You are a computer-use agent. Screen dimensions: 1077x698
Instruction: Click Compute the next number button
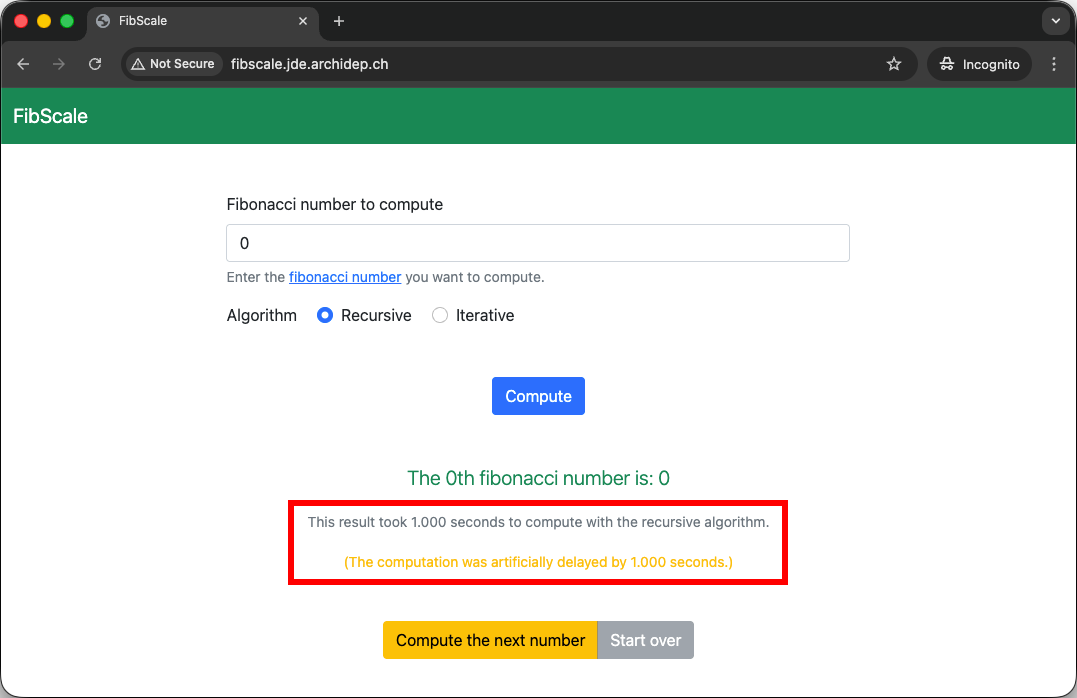tap(490, 640)
